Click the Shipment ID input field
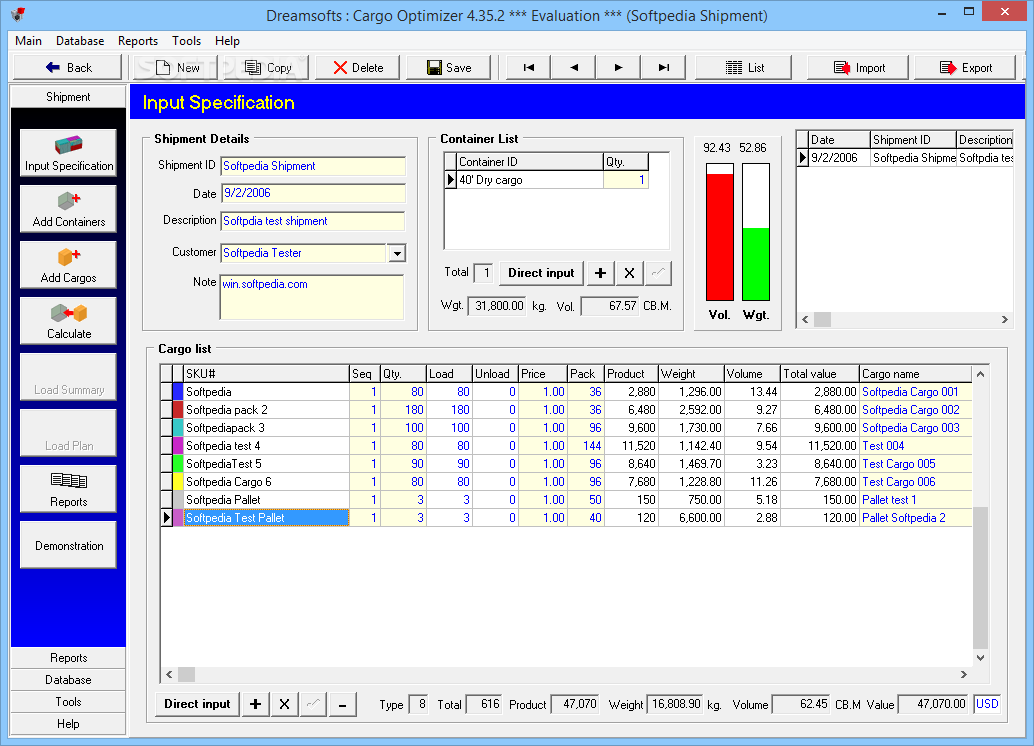Viewport: 1034px width, 746px height. pos(313,166)
